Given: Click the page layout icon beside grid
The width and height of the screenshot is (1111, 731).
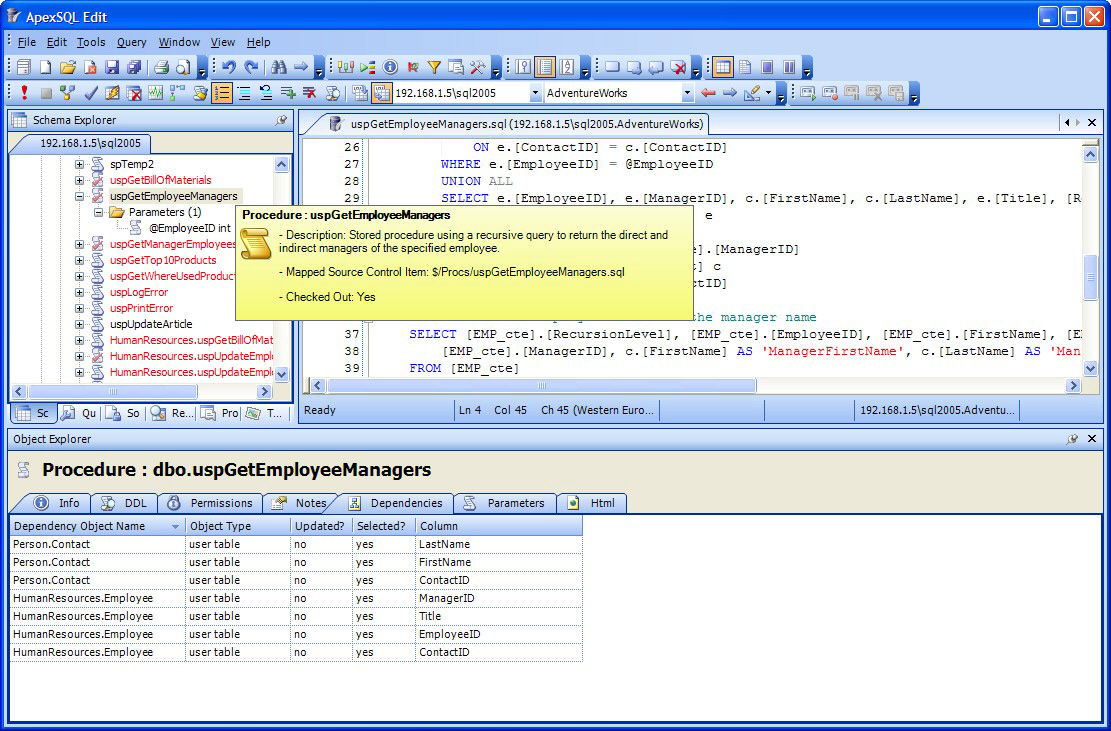Looking at the screenshot, I should [x=745, y=67].
